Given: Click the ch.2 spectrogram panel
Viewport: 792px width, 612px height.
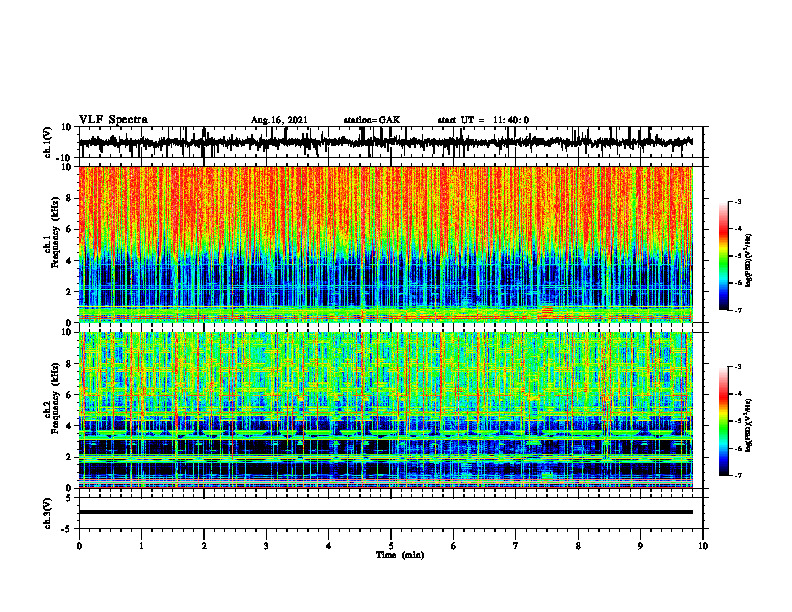Looking at the screenshot, I should pos(386,410).
